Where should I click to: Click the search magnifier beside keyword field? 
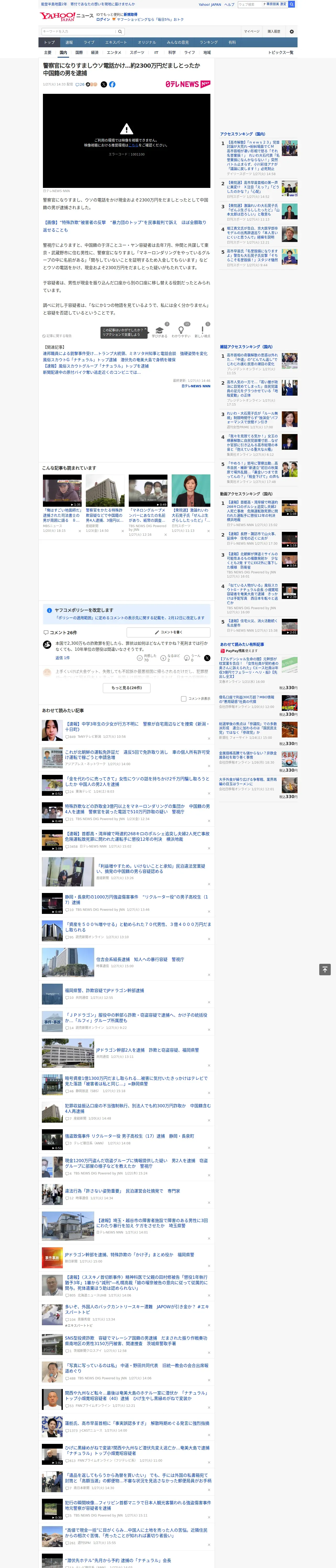[120, 31]
